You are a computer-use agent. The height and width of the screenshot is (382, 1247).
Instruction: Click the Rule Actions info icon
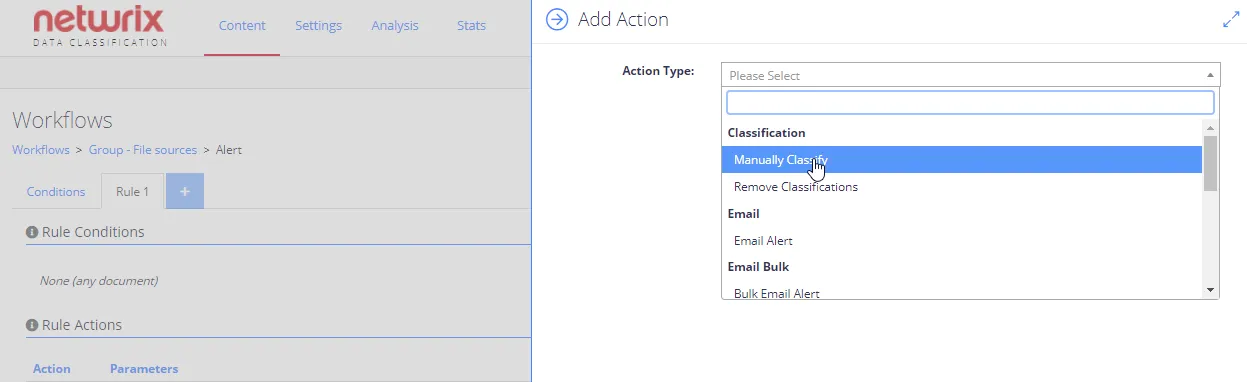pyautogui.click(x=32, y=325)
